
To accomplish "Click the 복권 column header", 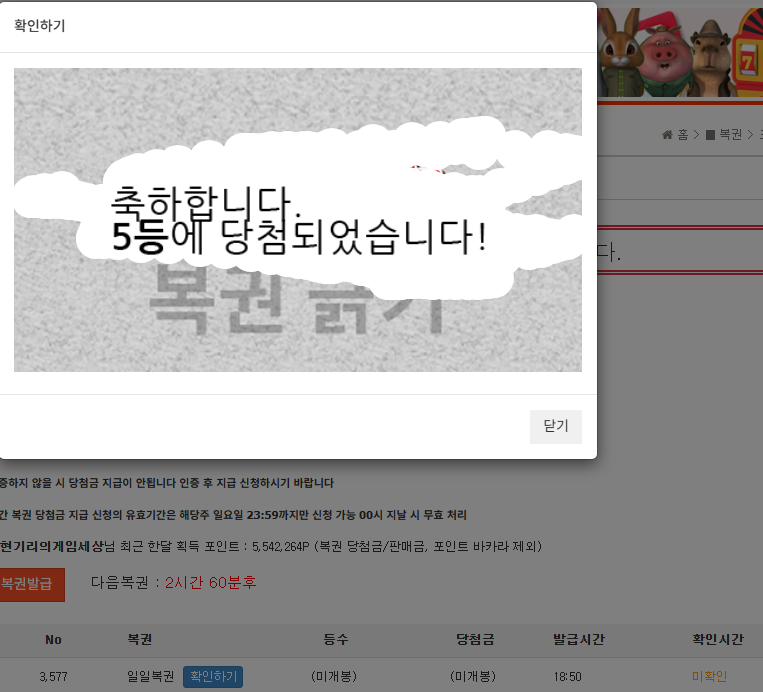I will [x=140, y=639].
